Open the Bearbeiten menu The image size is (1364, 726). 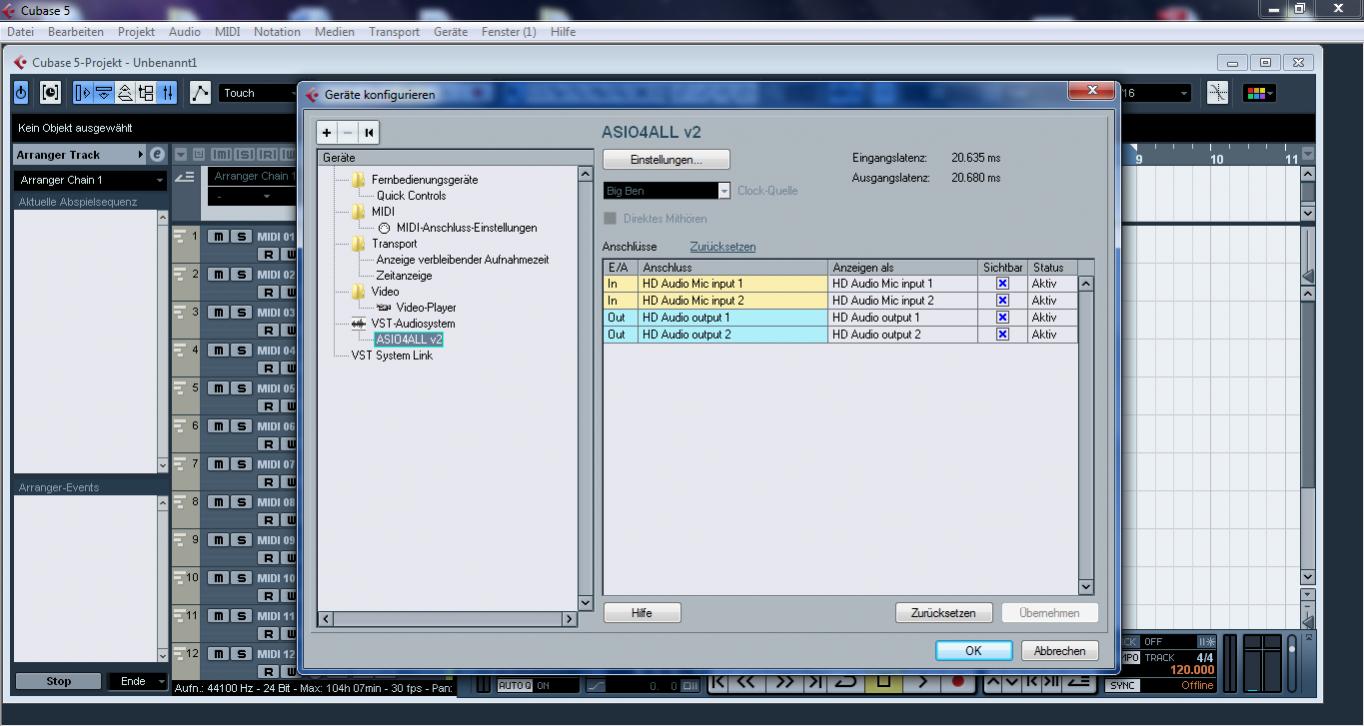pos(76,31)
